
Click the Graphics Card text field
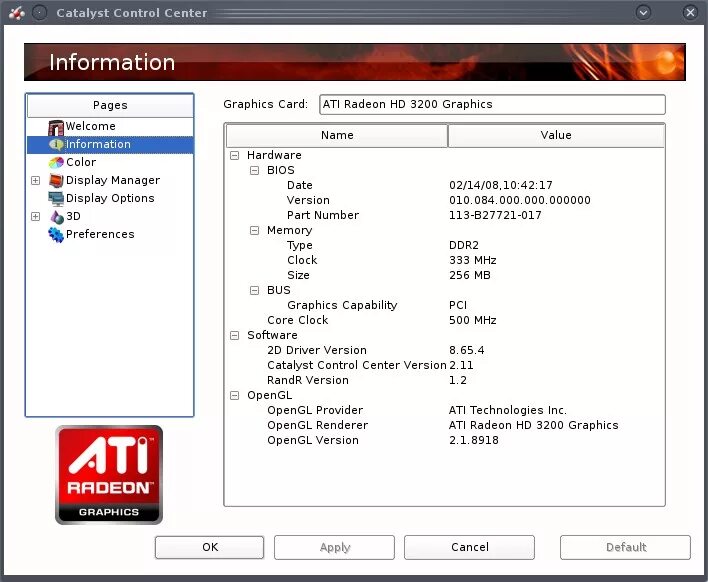492,104
